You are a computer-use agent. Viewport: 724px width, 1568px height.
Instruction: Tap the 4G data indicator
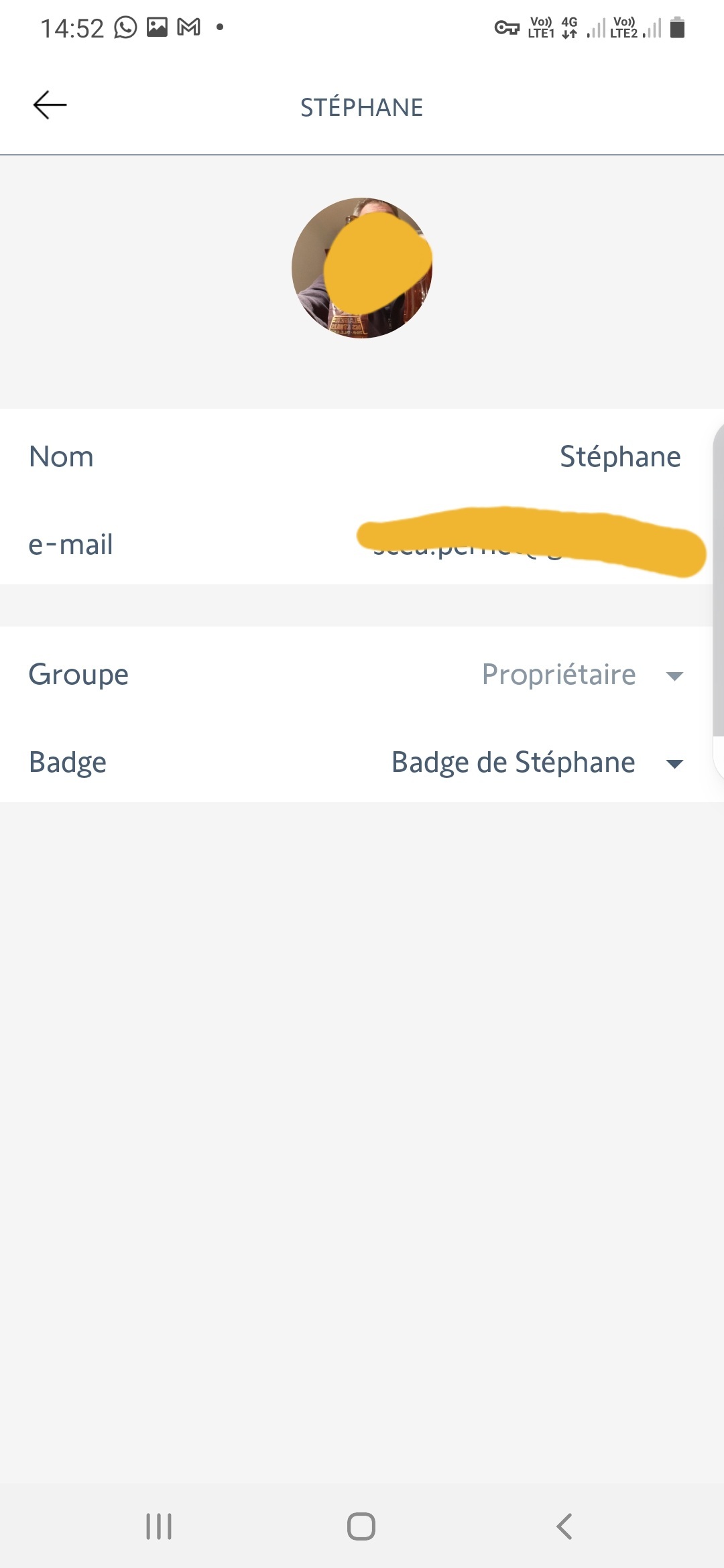[569, 27]
